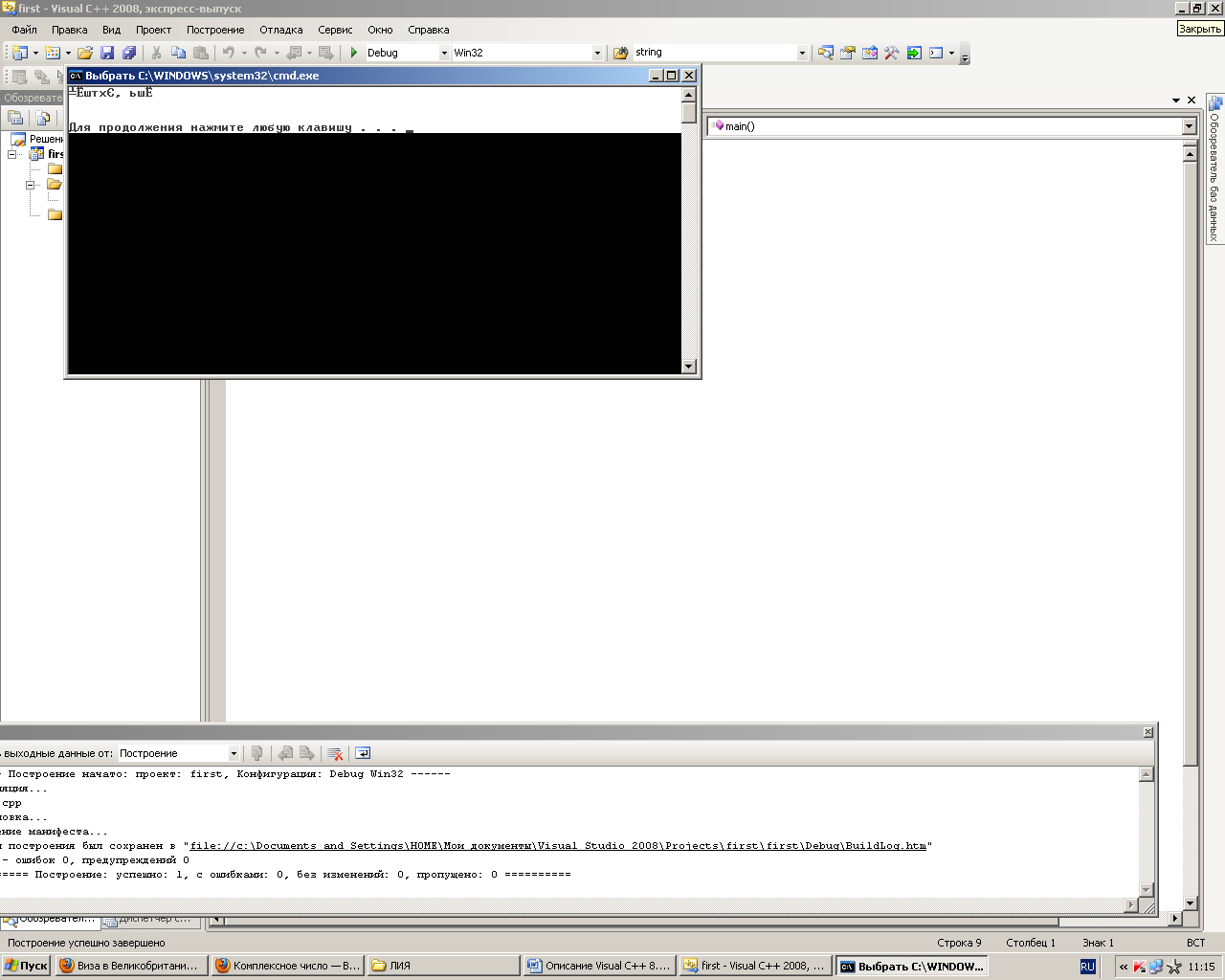Open New Project icon dropdown arrow
Image resolution: width=1225 pixels, height=980 pixels.
coord(35,53)
